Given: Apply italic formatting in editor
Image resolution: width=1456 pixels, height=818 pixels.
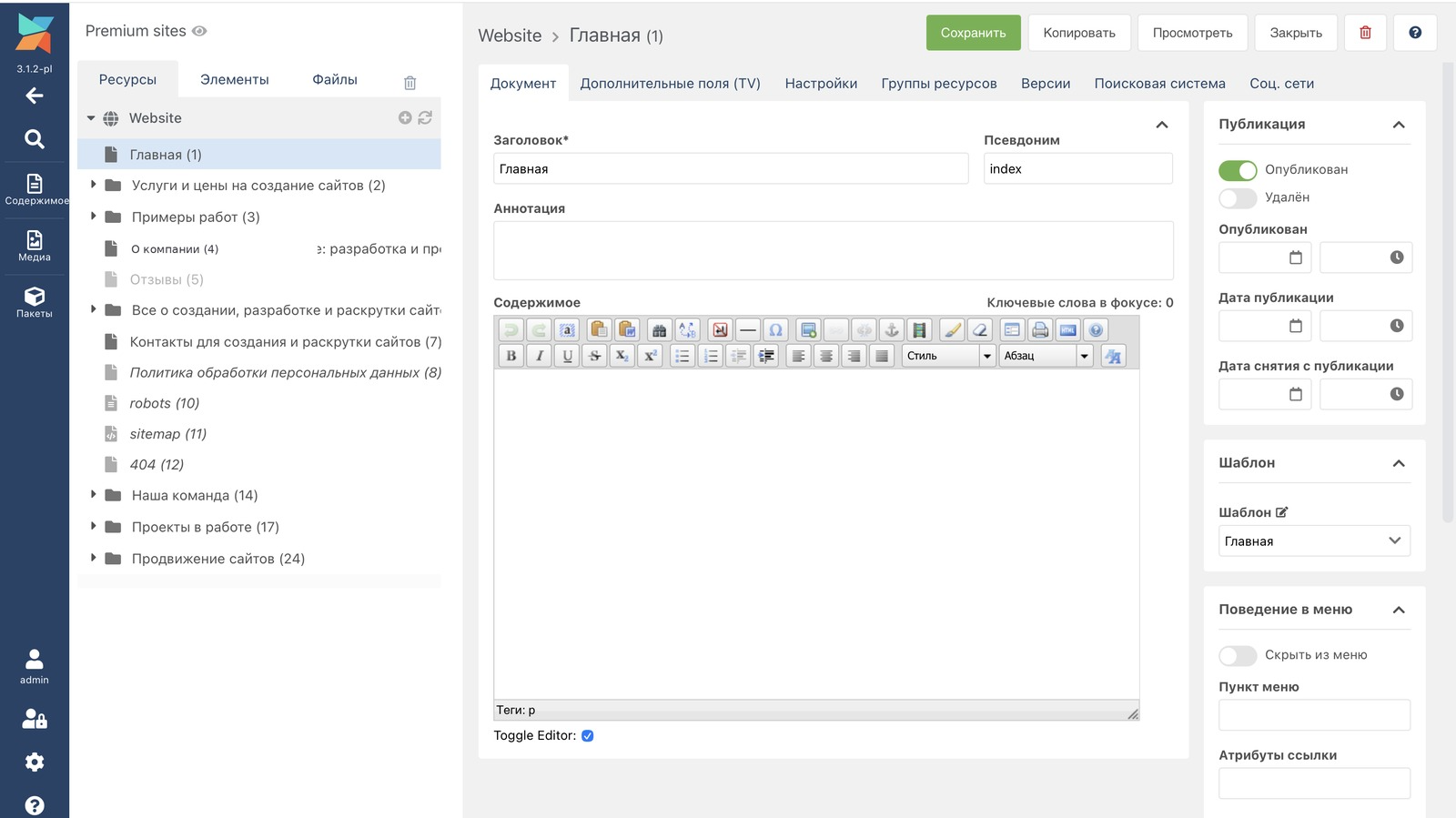Looking at the screenshot, I should 540,356.
